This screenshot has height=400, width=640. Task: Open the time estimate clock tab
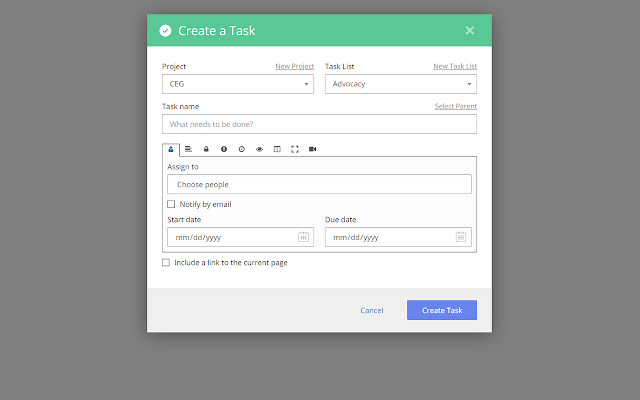click(241, 149)
